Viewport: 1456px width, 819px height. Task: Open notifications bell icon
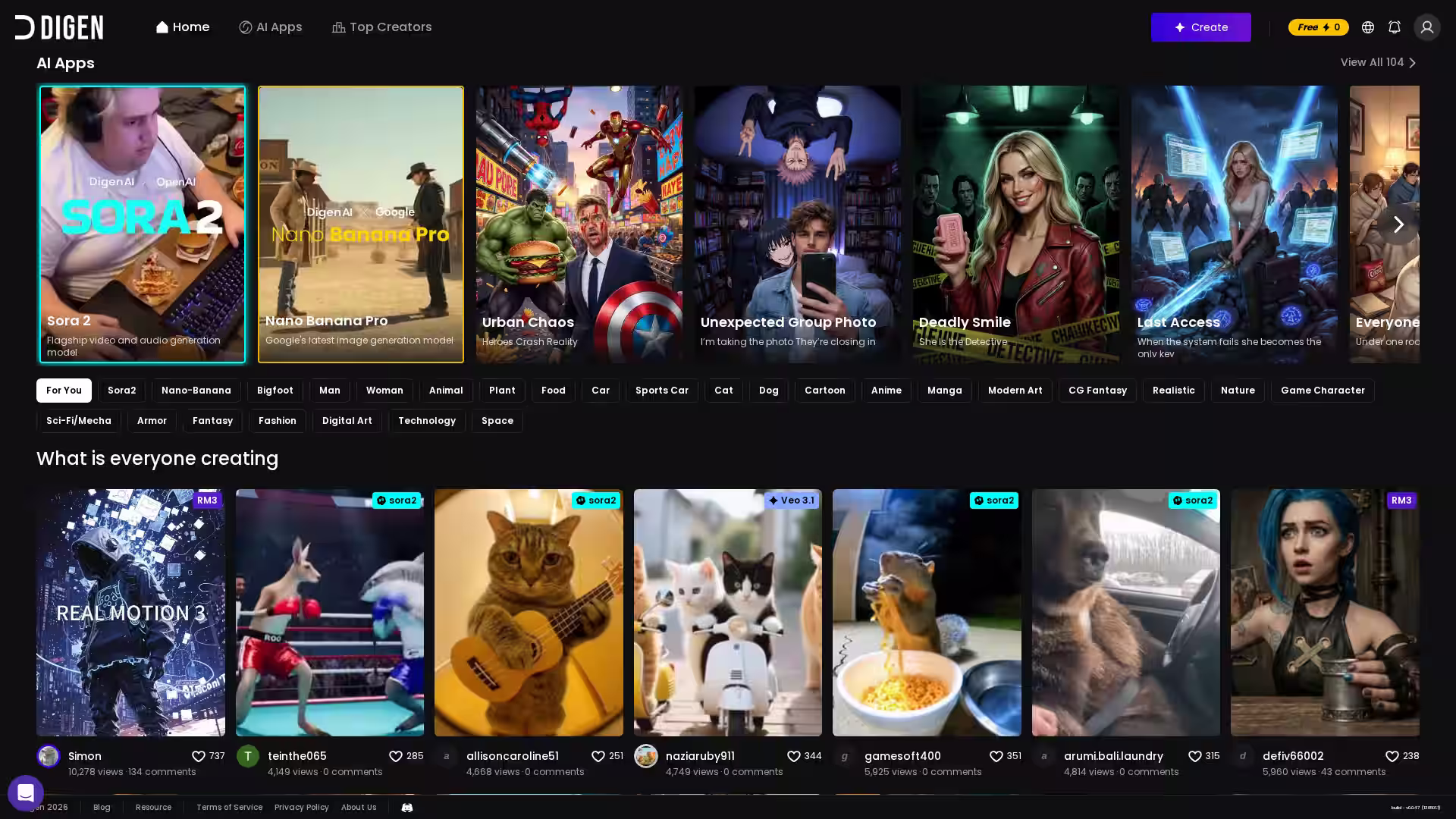tap(1394, 27)
